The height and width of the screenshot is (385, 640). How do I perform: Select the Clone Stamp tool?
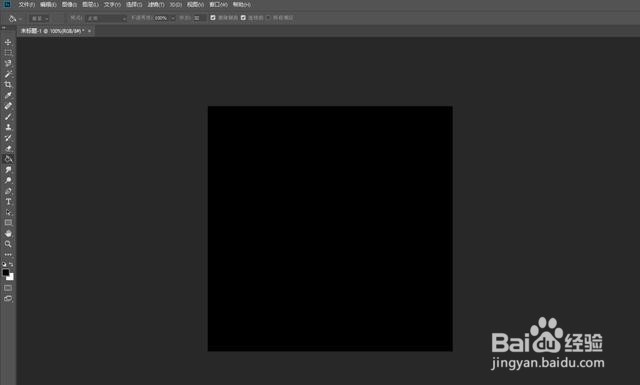pos(8,127)
